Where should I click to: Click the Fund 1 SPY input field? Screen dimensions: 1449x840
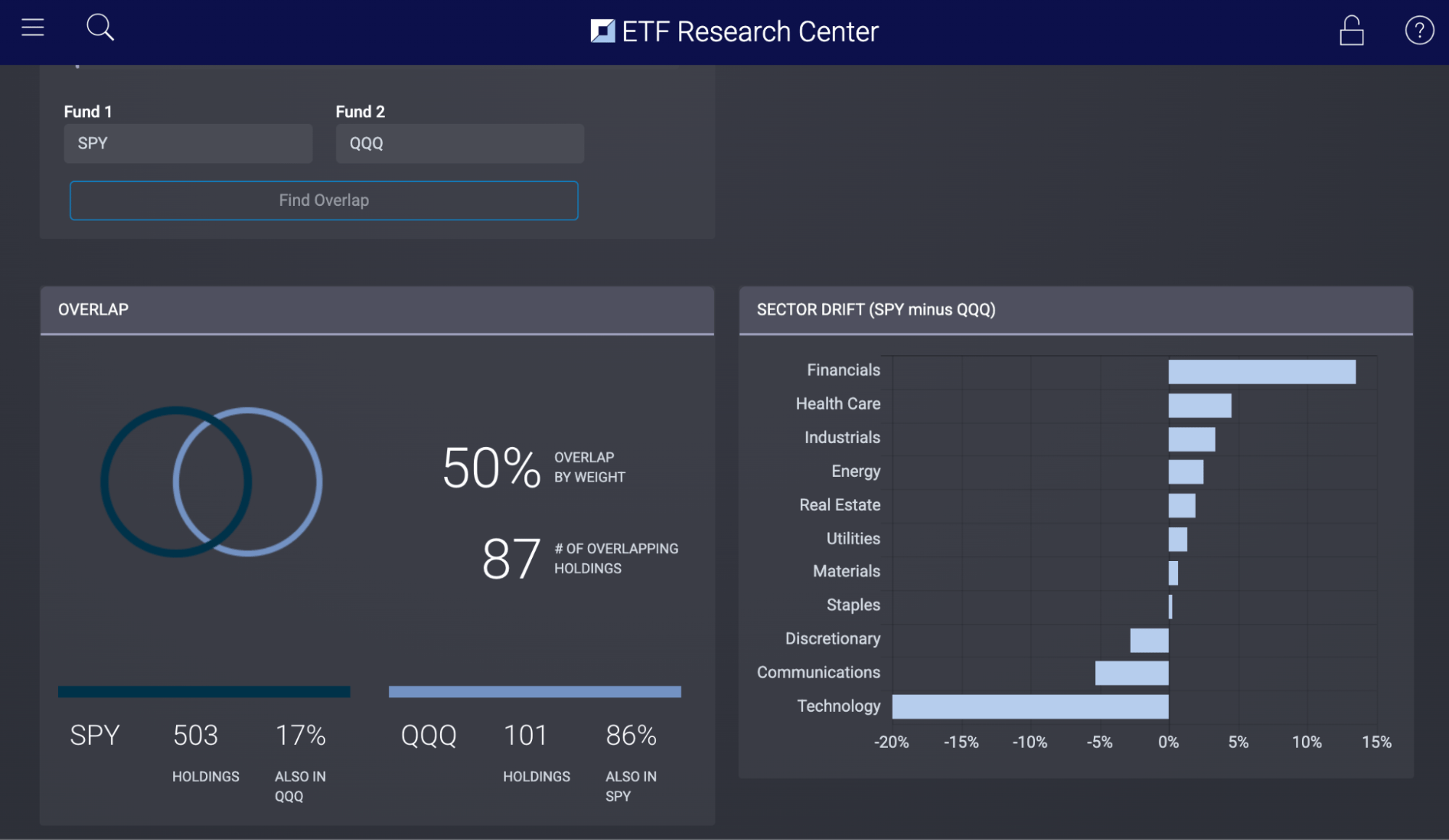tap(188, 144)
